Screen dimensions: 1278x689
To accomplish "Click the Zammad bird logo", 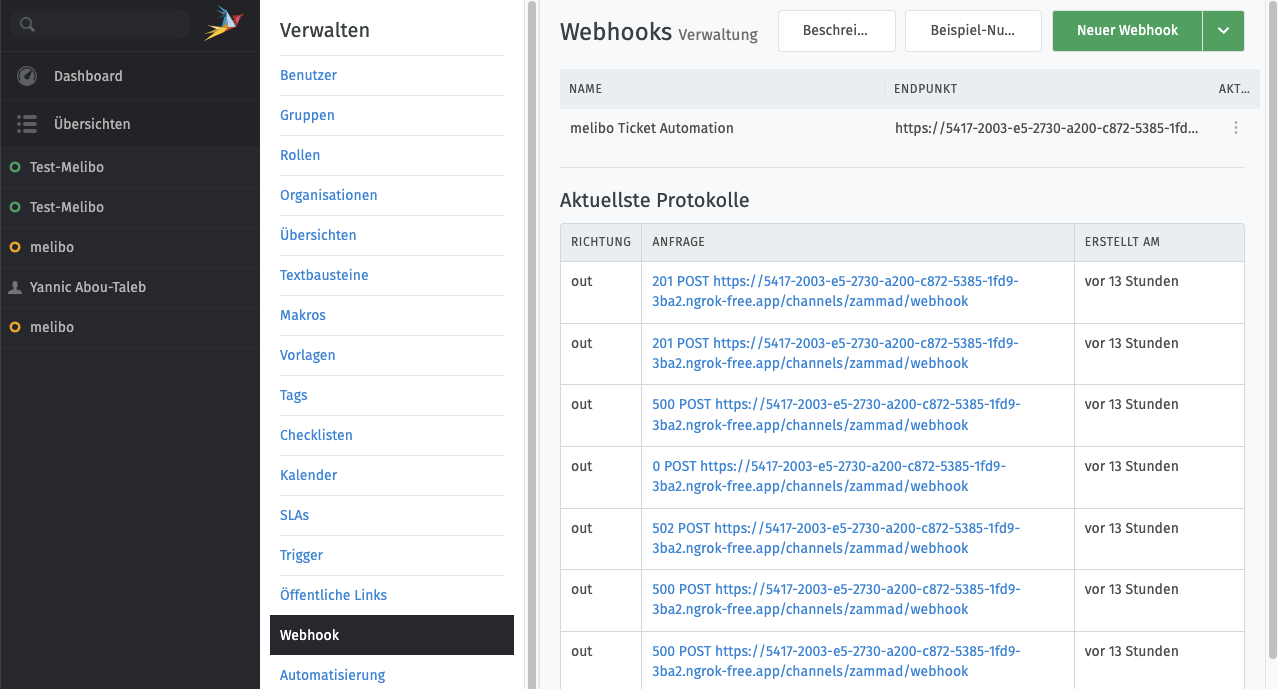I will pos(223,23).
